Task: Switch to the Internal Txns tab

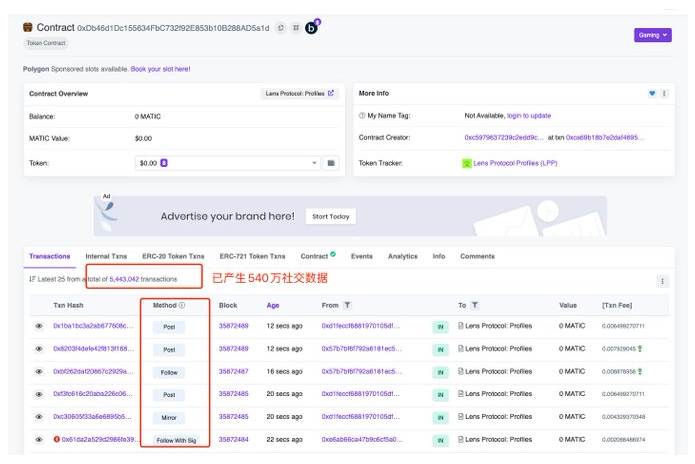Action: [106, 256]
